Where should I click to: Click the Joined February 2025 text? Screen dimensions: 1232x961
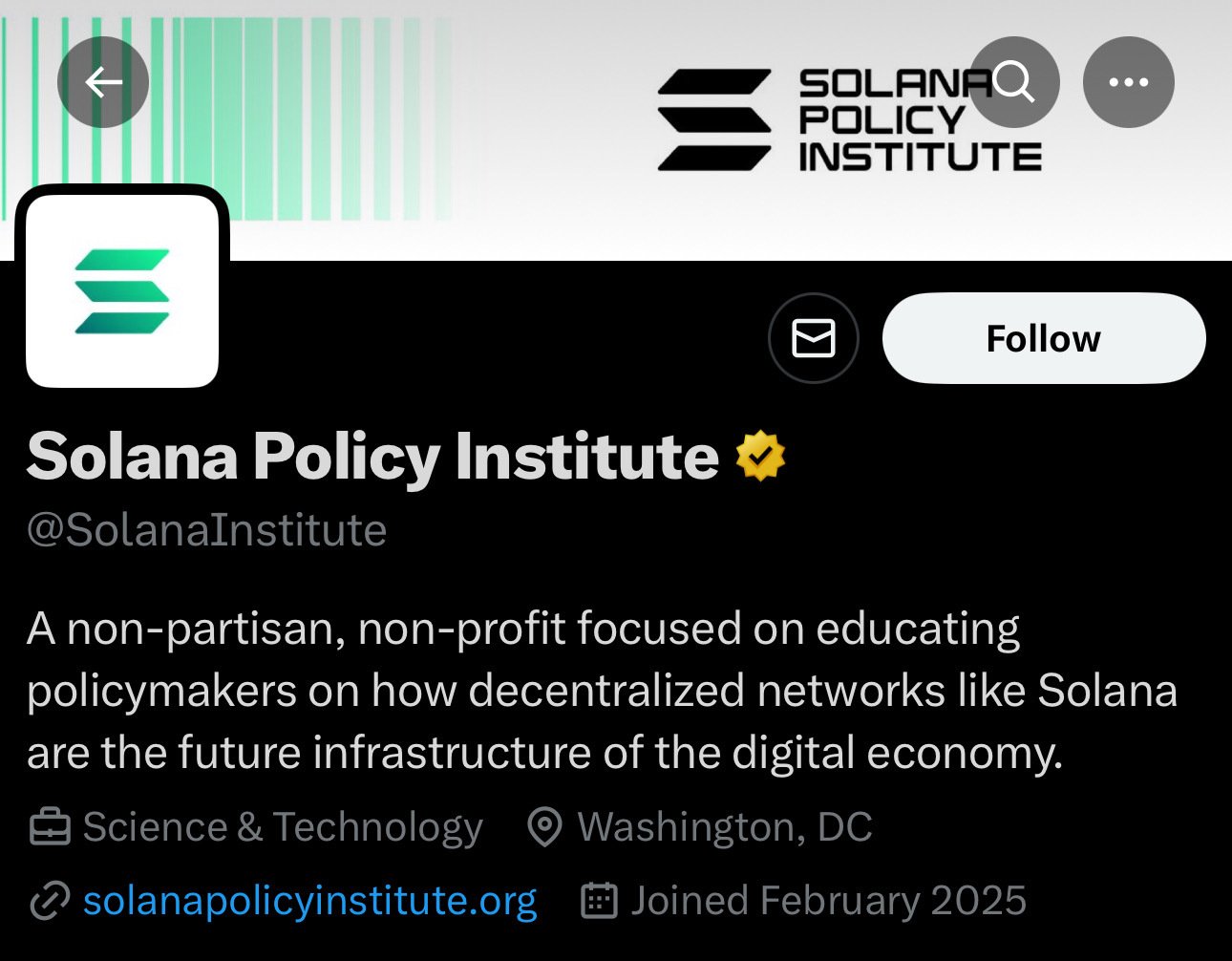pos(828,901)
